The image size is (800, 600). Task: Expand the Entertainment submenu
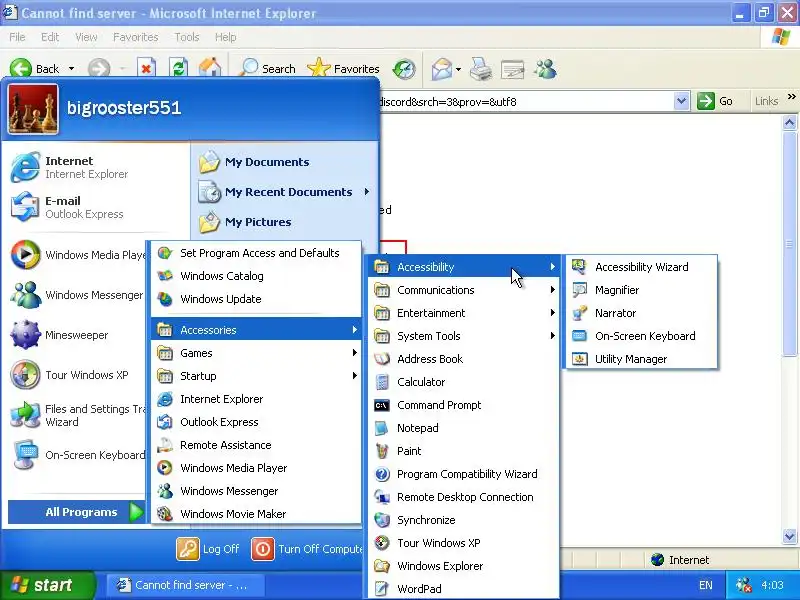pos(464,313)
